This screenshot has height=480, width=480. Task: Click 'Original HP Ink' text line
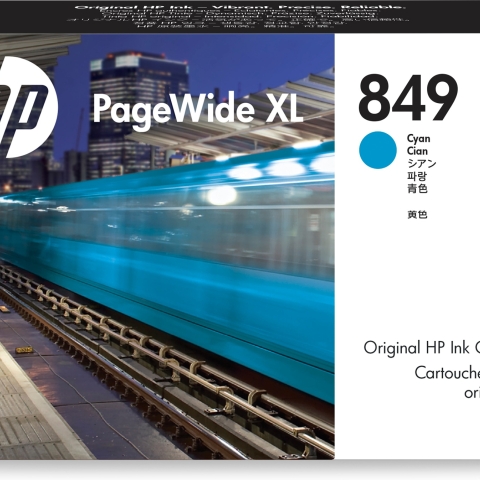tap(422, 348)
